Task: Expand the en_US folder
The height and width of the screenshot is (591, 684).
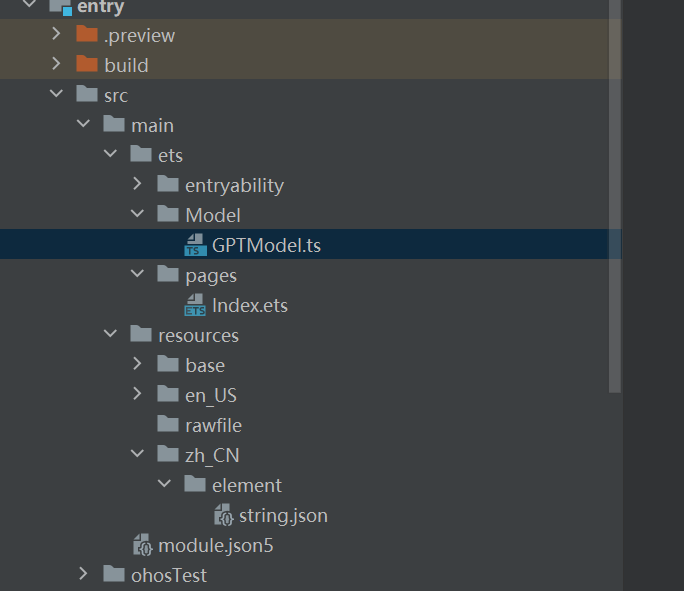Action: tap(137, 394)
